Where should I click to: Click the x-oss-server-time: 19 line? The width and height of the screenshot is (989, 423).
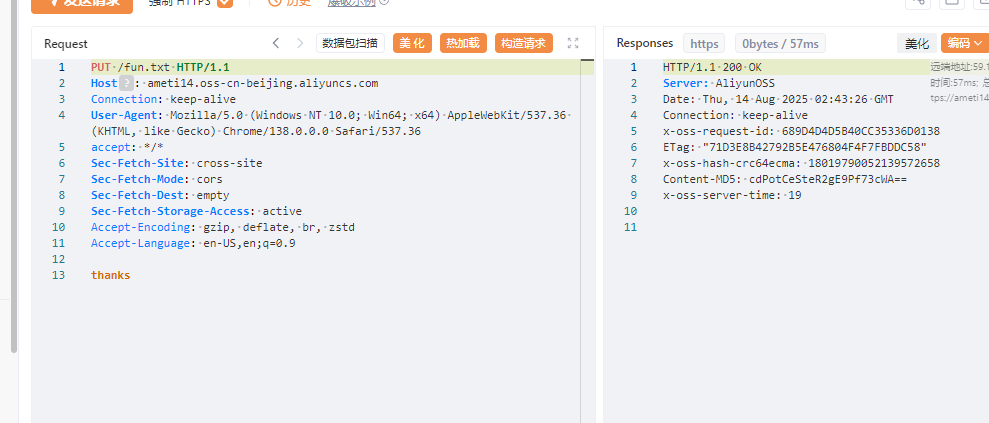(732, 195)
